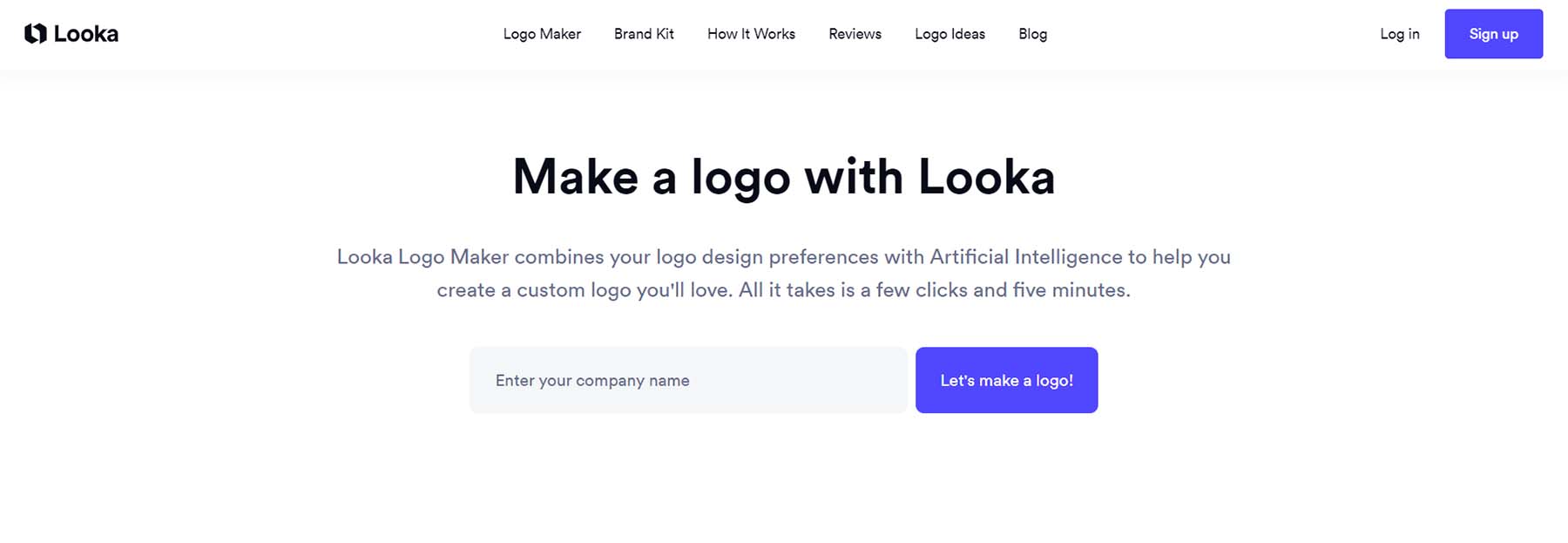Viewport: 1568px width, 543px height.
Task: Open the Blog from the top navigation
Action: (1032, 34)
